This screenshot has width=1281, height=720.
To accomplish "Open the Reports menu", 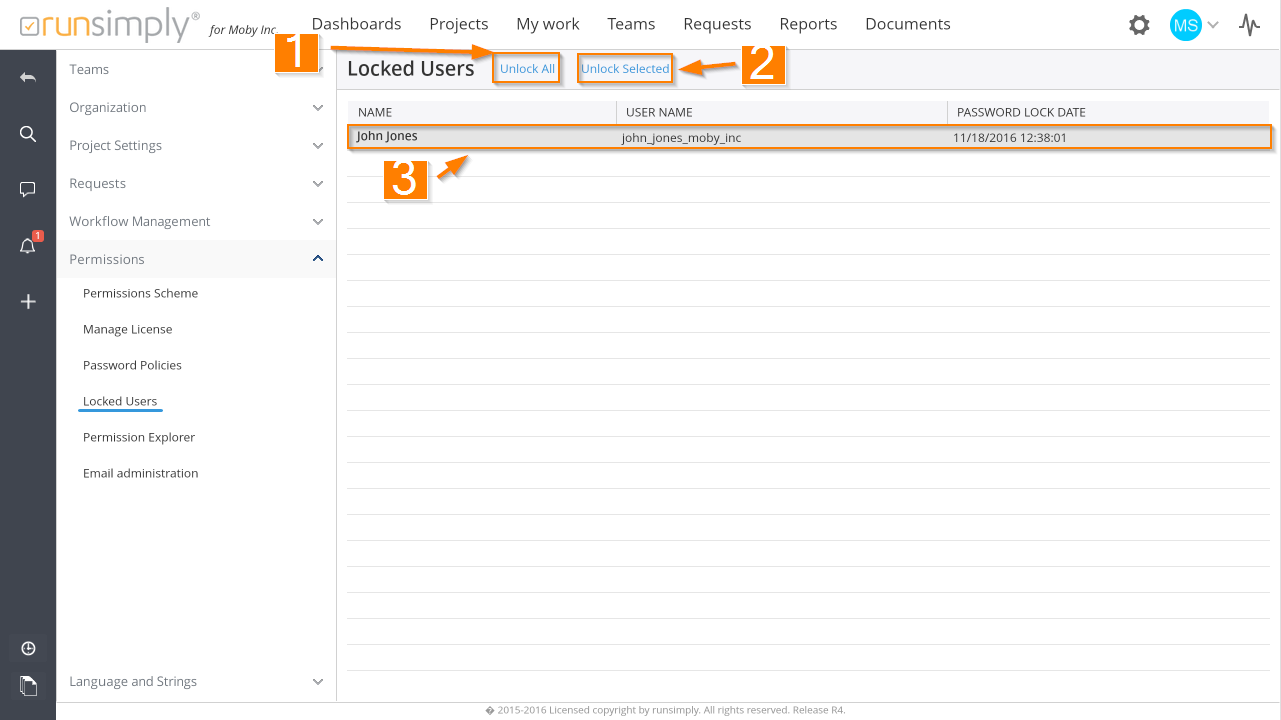I will point(808,24).
